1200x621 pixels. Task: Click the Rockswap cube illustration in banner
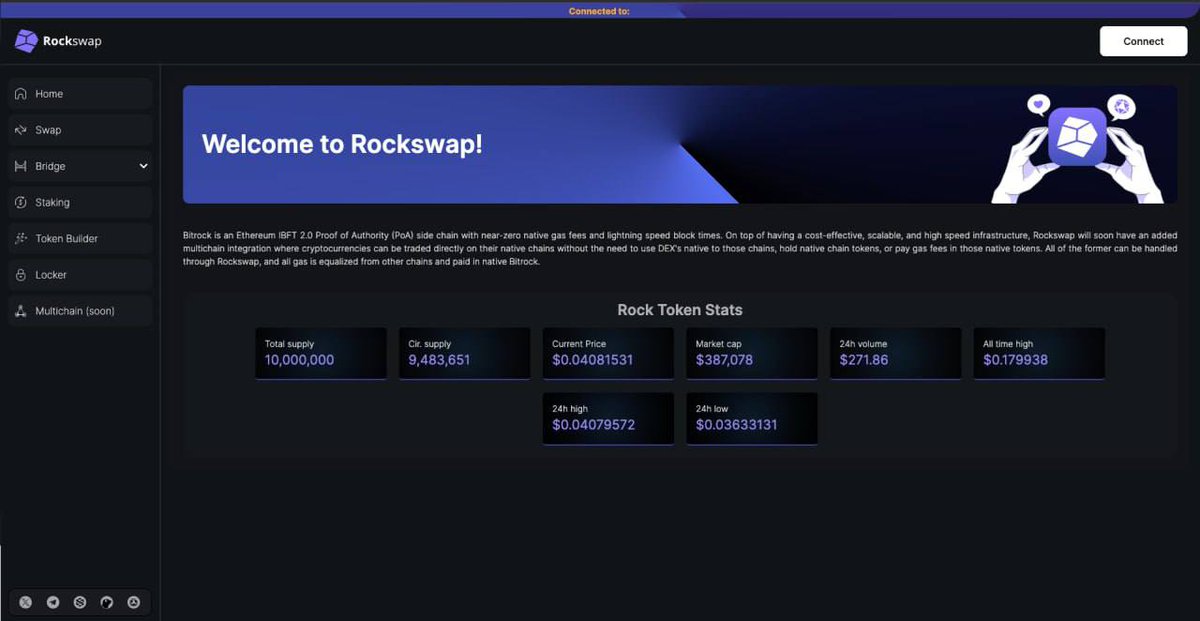coord(1078,137)
